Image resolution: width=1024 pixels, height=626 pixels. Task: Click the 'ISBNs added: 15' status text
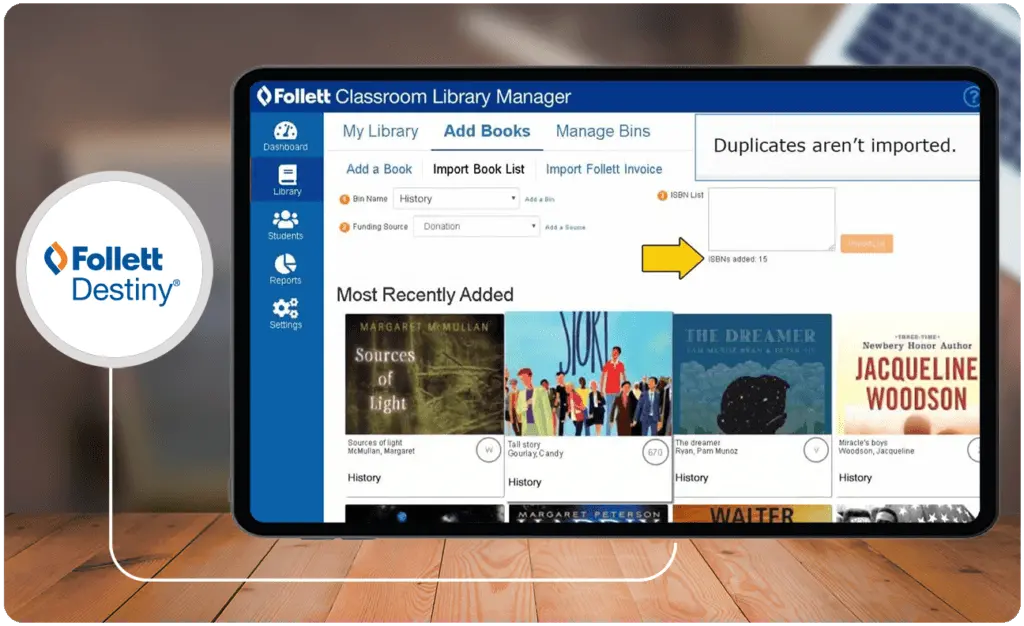tap(738, 259)
